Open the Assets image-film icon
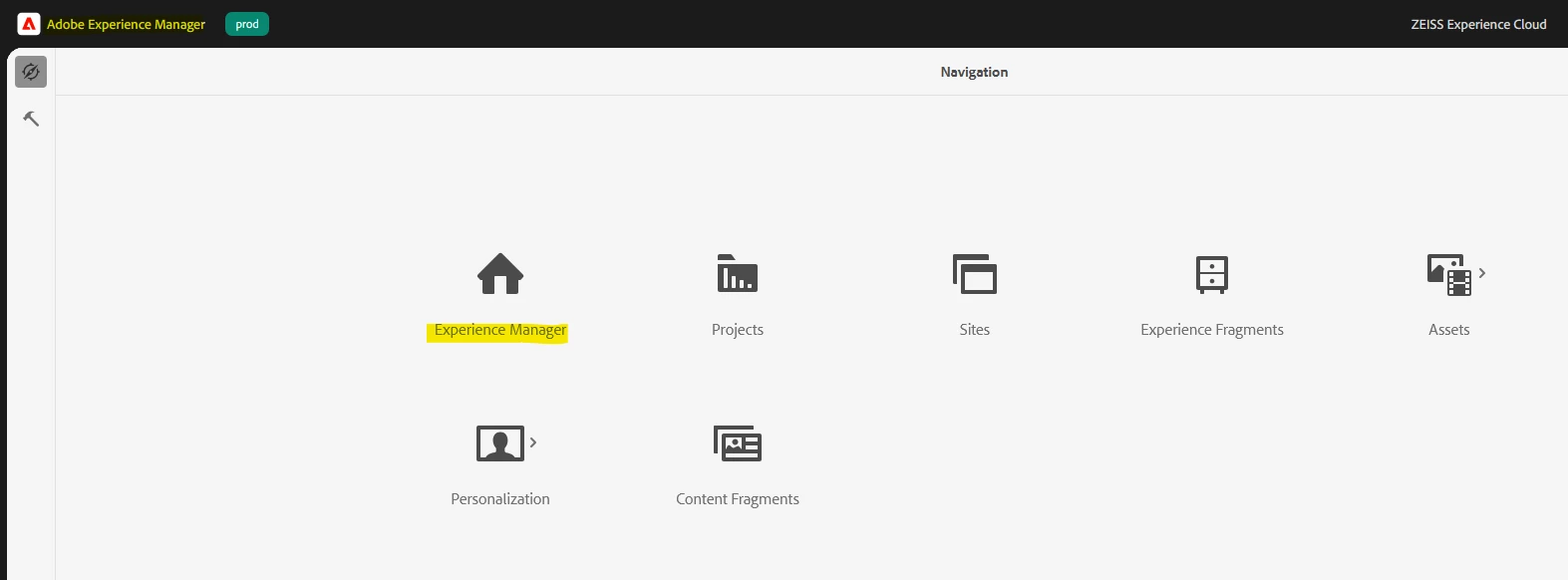Screen dimensions: 1568x580 tap(1449, 275)
